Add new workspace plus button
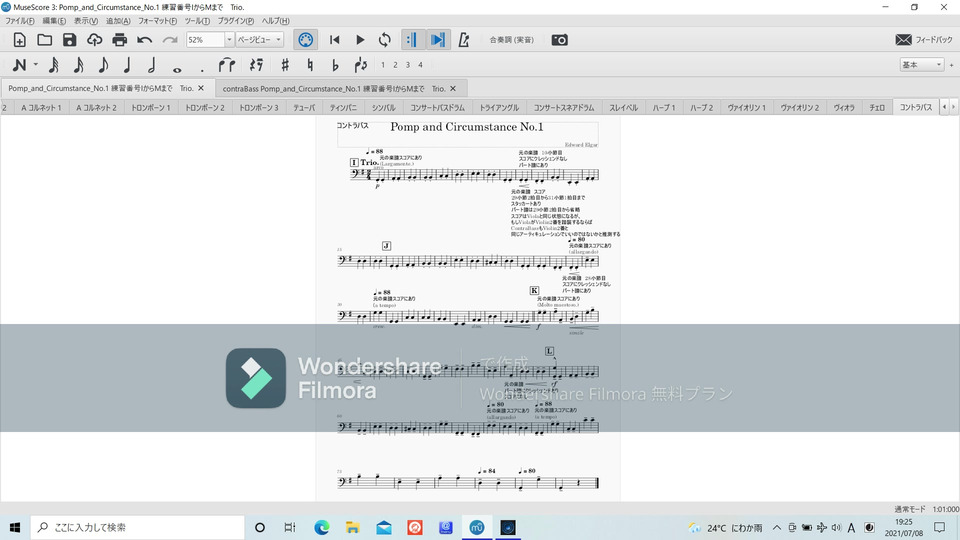Viewport: 960px width, 540px height. coord(951,65)
